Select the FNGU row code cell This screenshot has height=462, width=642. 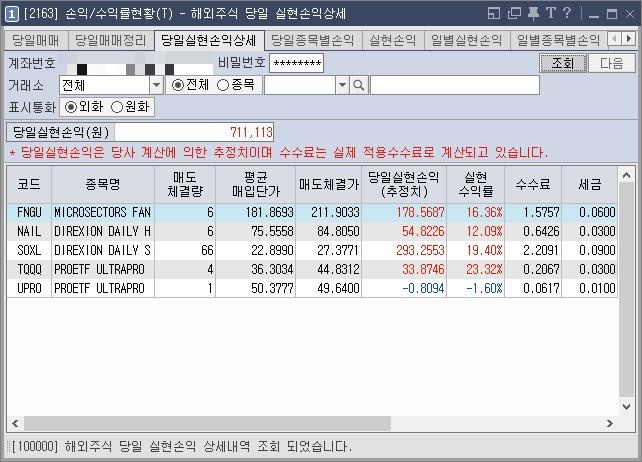(x=29, y=213)
